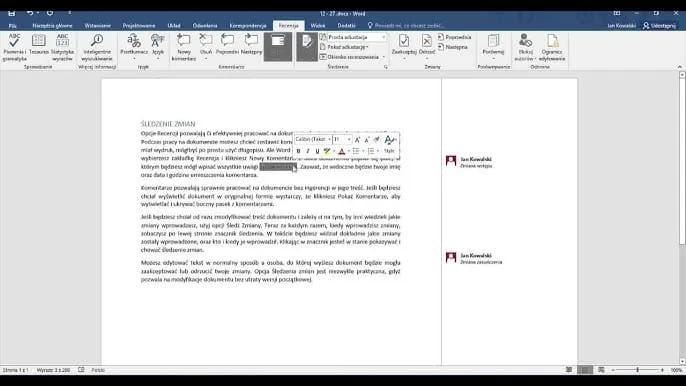
Task: Add Nowy komentarz
Action: [x=183, y=47]
